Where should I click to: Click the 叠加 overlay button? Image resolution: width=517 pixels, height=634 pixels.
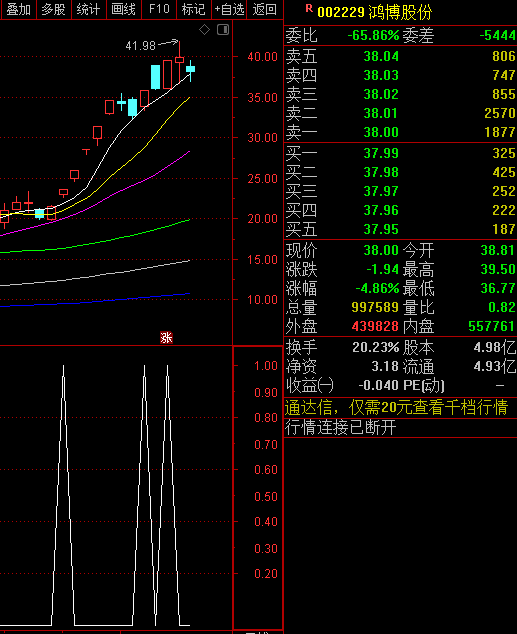[18, 9]
